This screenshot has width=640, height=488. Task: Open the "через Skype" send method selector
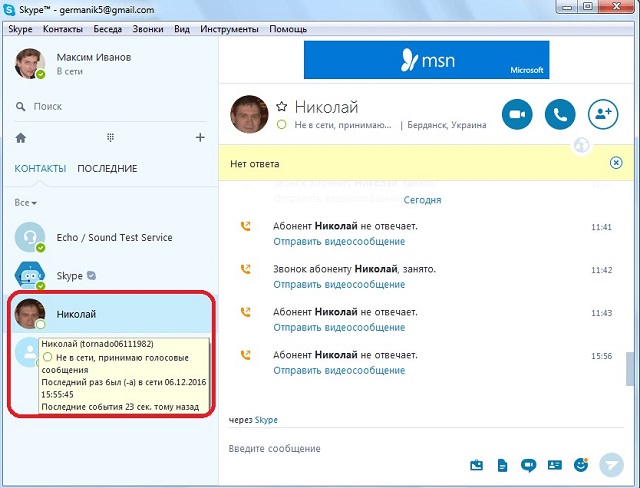pyautogui.click(x=266, y=420)
